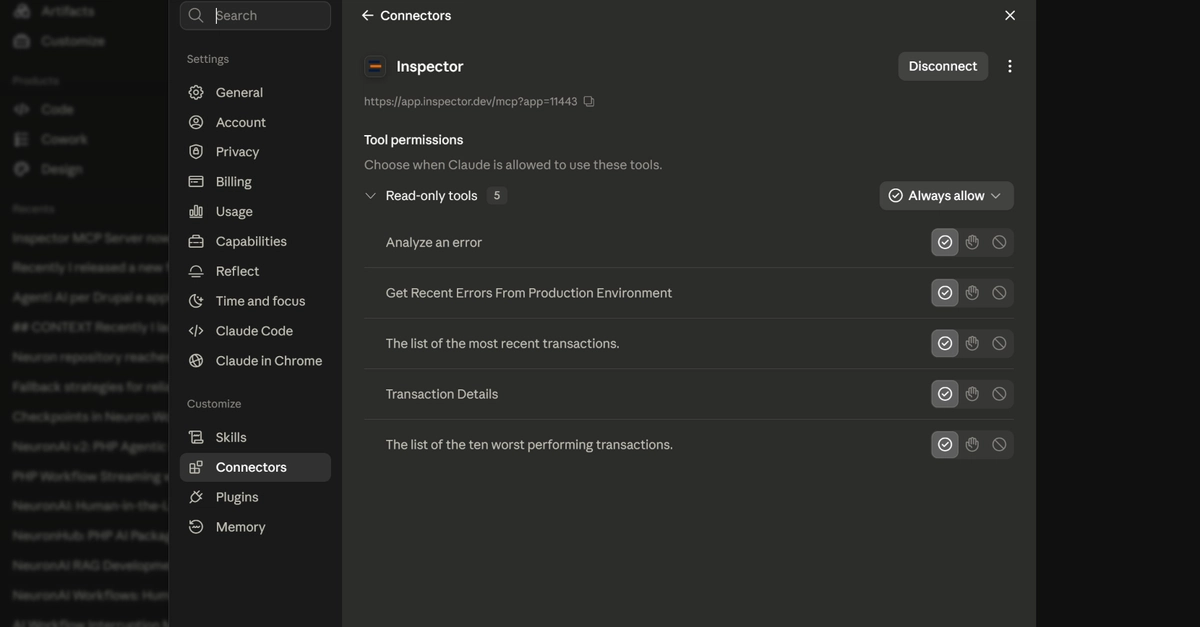The image size is (1200, 627).
Task: Click the Memory history icon
Action: pos(196,527)
